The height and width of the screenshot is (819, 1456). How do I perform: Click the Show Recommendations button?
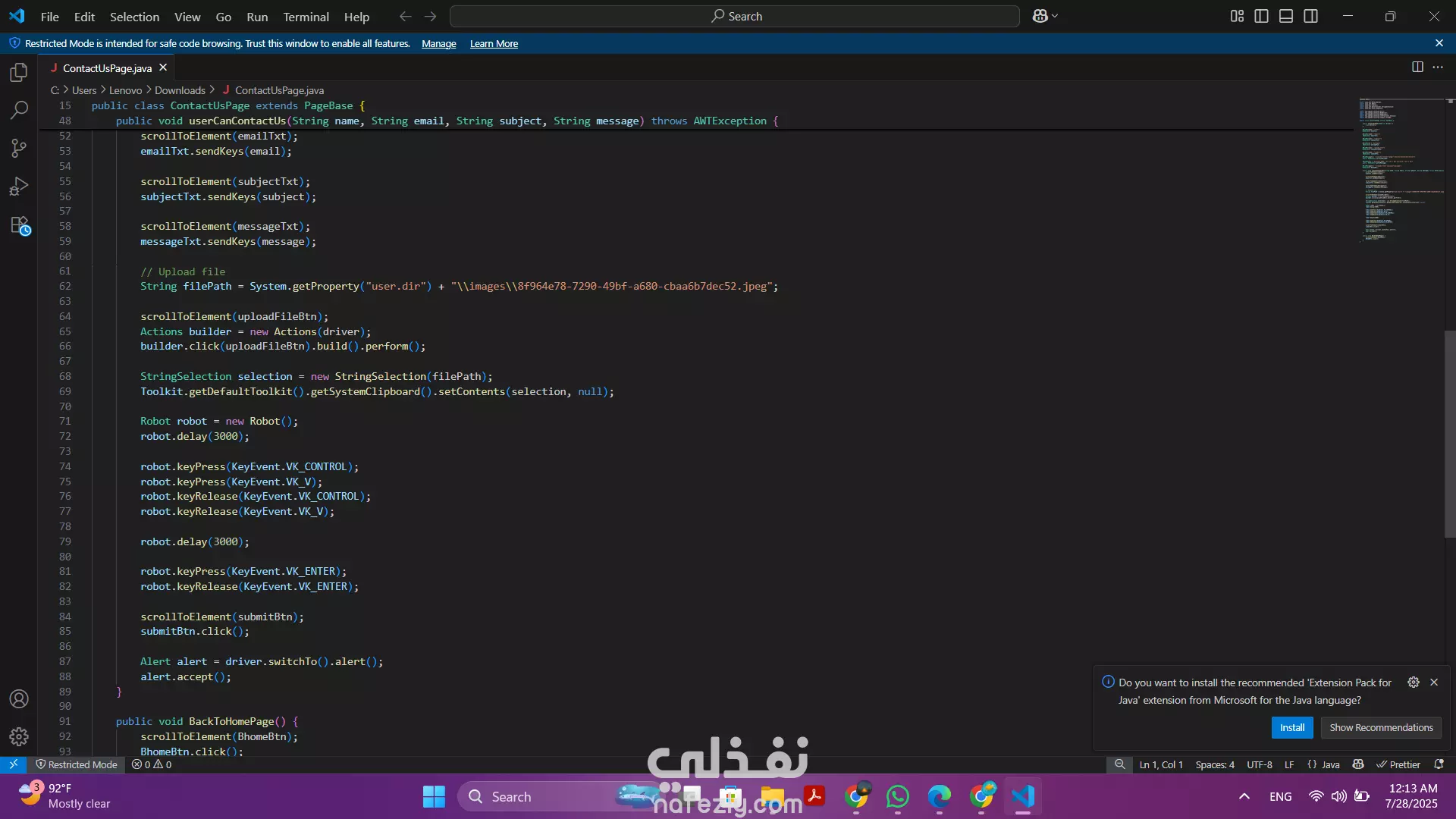coord(1381,728)
